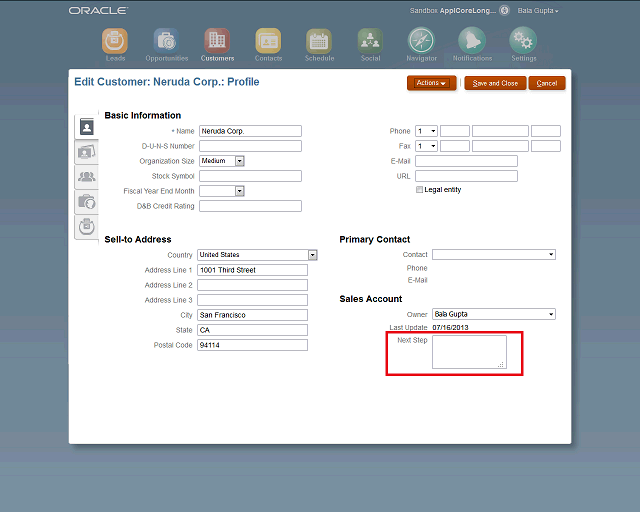
Task: Click the Phone number field
Action: (x=500, y=131)
